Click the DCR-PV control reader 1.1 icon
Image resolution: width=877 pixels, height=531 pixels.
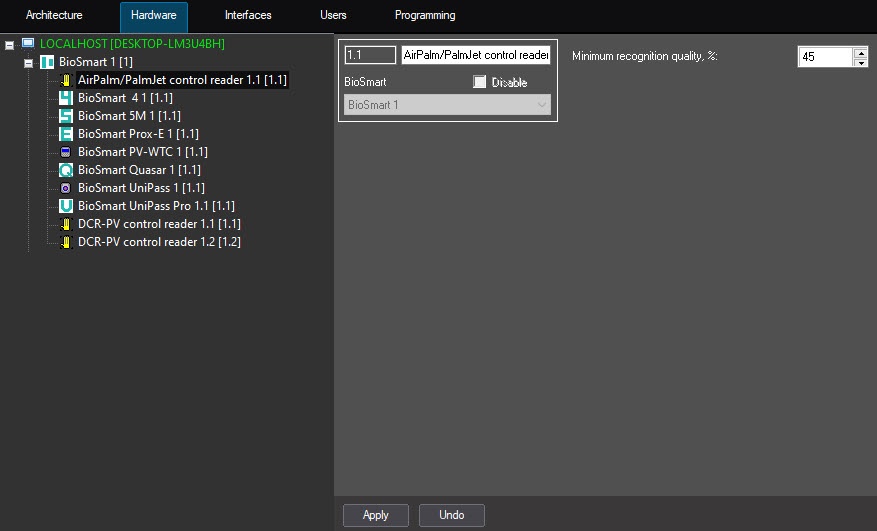tap(66, 224)
